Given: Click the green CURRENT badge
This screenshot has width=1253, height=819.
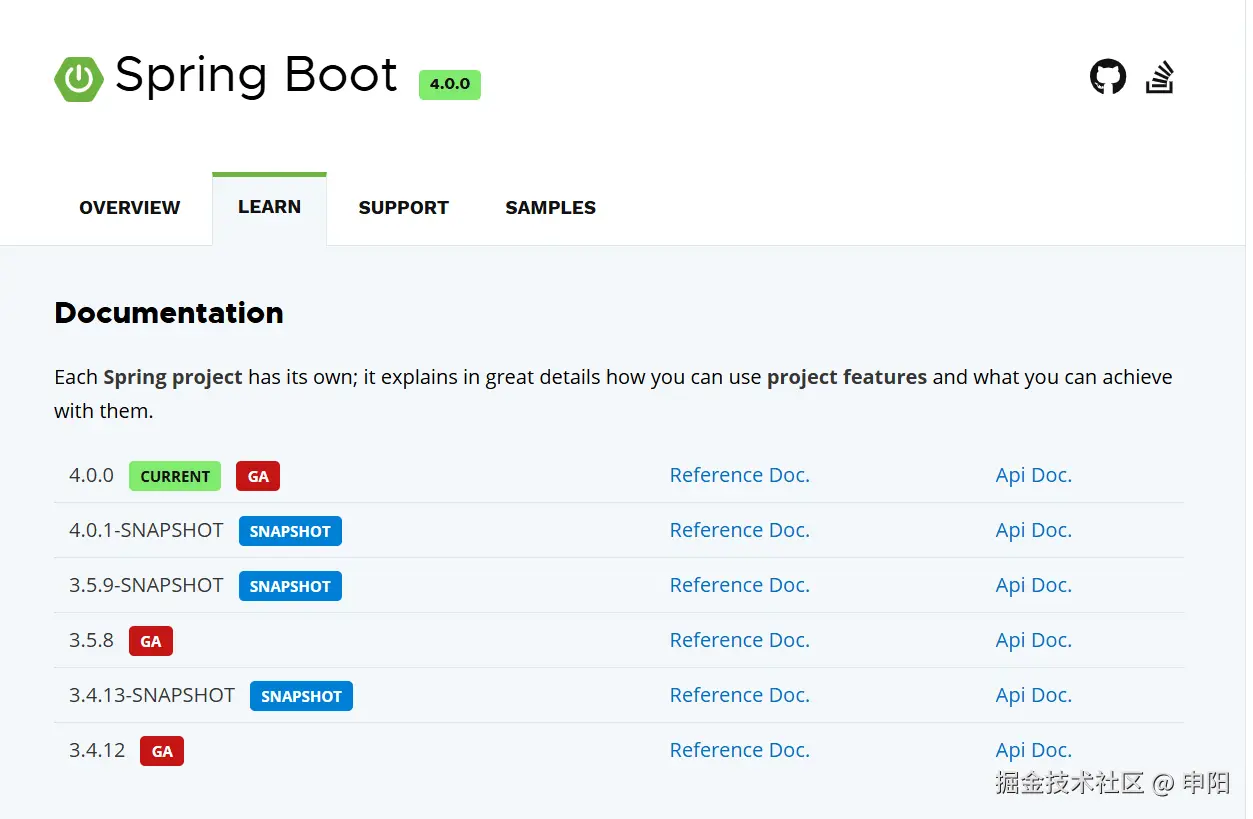Looking at the screenshot, I should (175, 476).
